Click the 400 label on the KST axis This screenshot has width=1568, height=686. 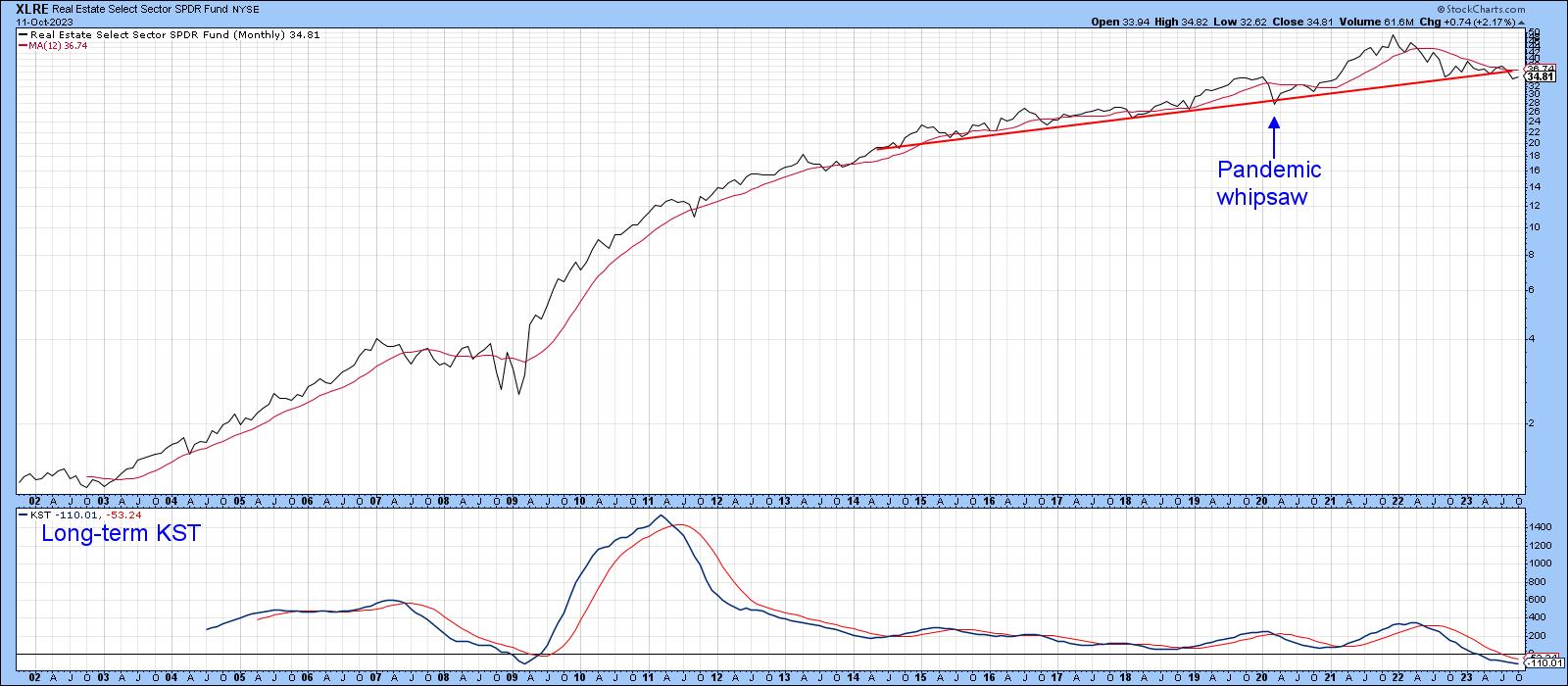pyautogui.click(x=1538, y=618)
